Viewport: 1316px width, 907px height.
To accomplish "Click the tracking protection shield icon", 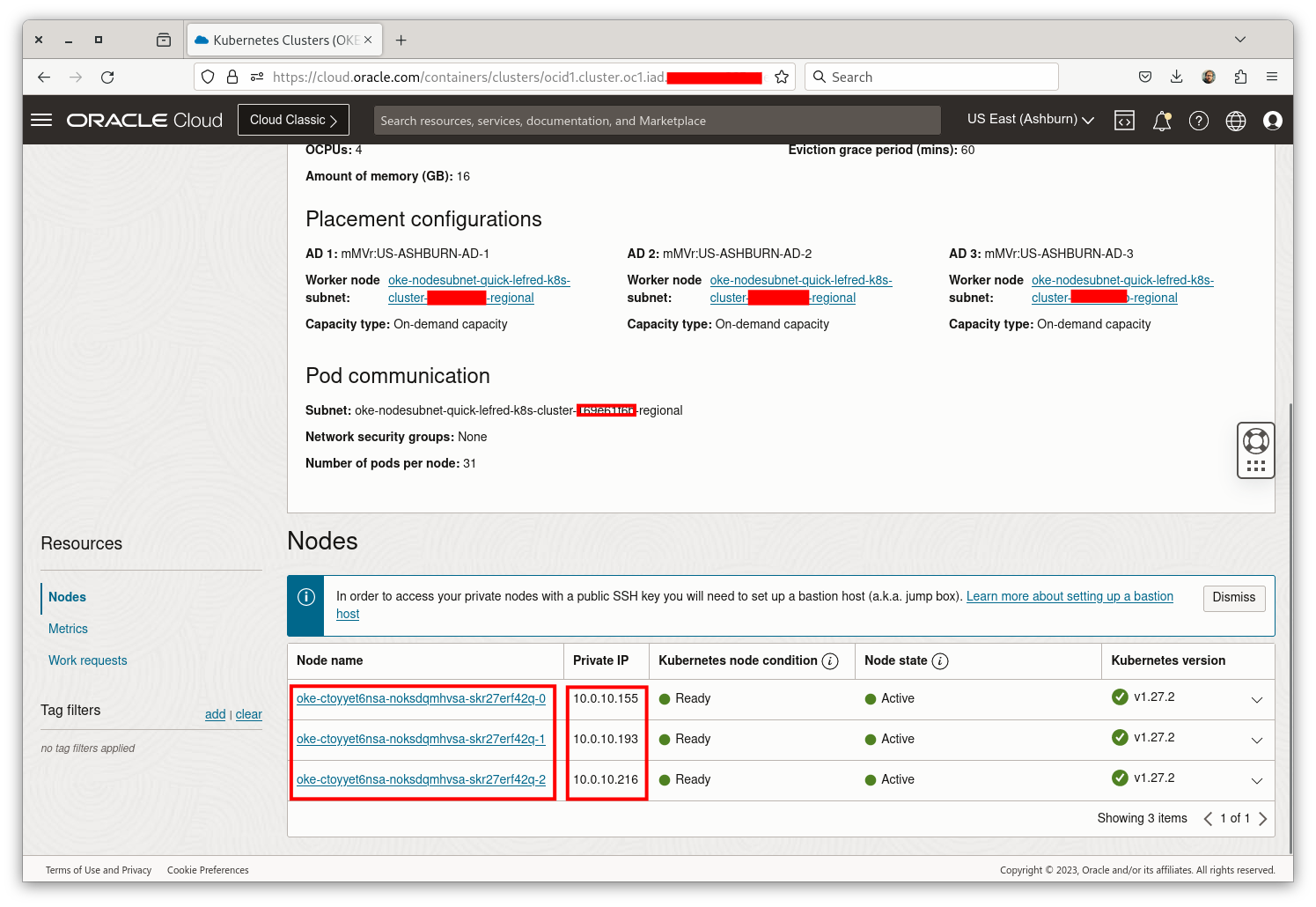I will click(208, 77).
